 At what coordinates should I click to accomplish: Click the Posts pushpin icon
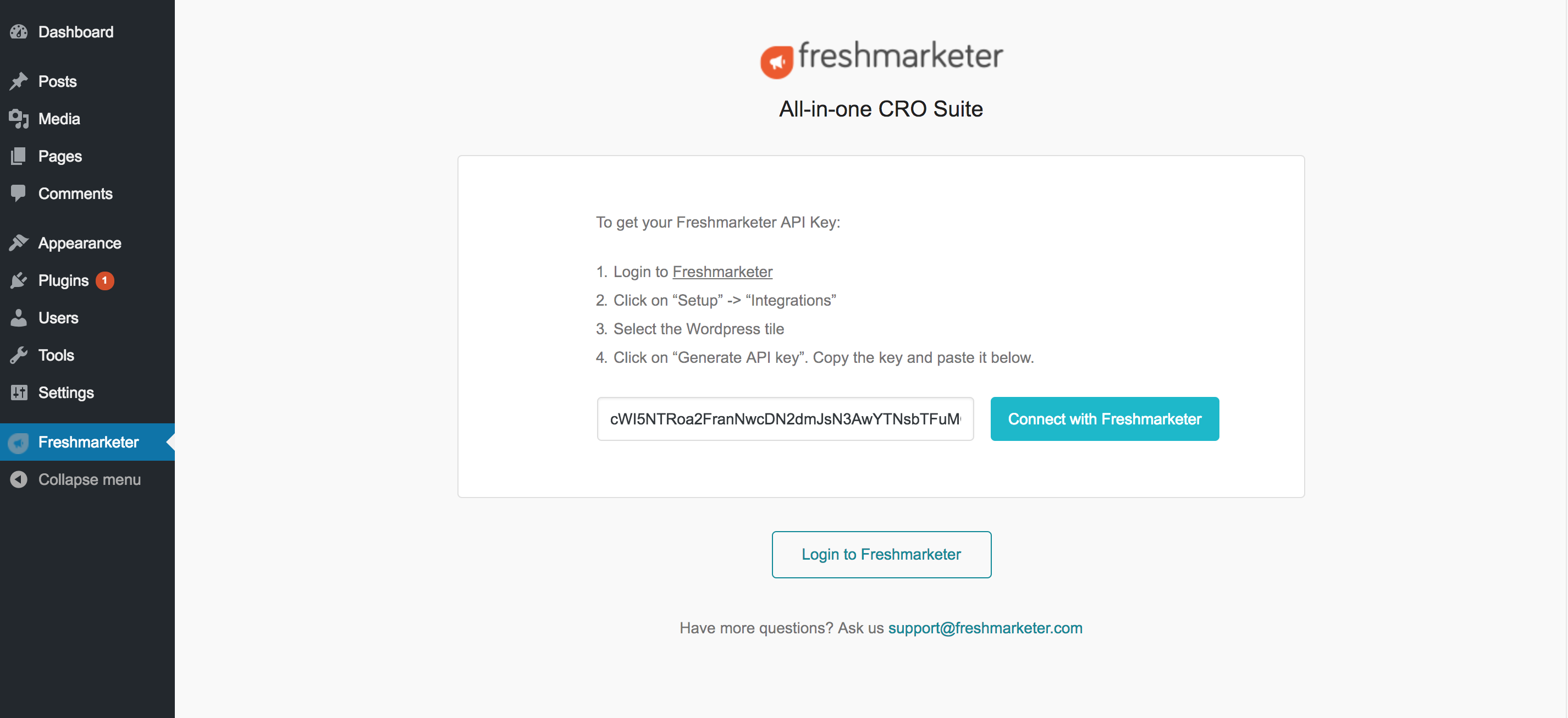coord(19,81)
